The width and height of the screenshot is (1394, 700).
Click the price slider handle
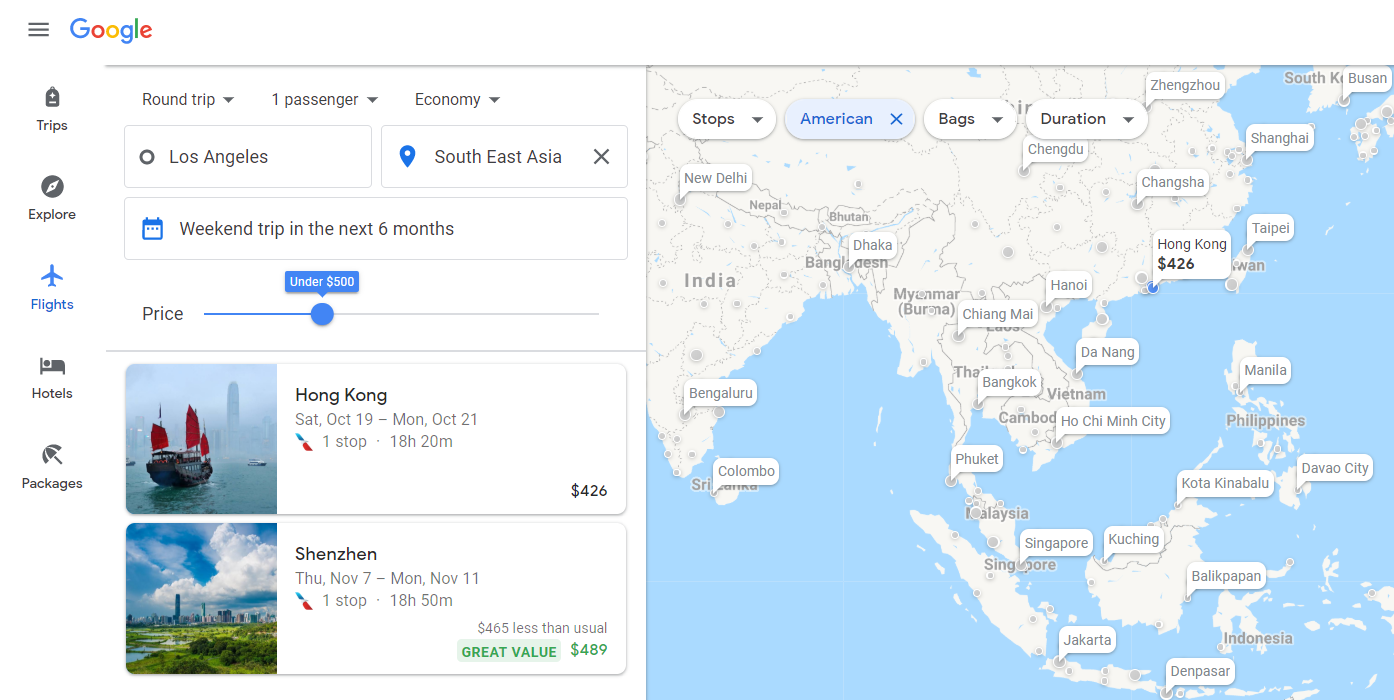pos(322,314)
